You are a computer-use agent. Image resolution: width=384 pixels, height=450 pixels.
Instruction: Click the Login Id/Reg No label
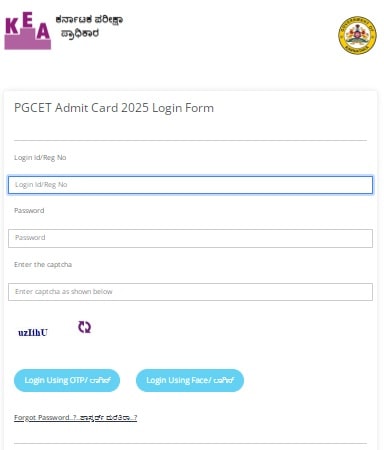click(40, 158)
